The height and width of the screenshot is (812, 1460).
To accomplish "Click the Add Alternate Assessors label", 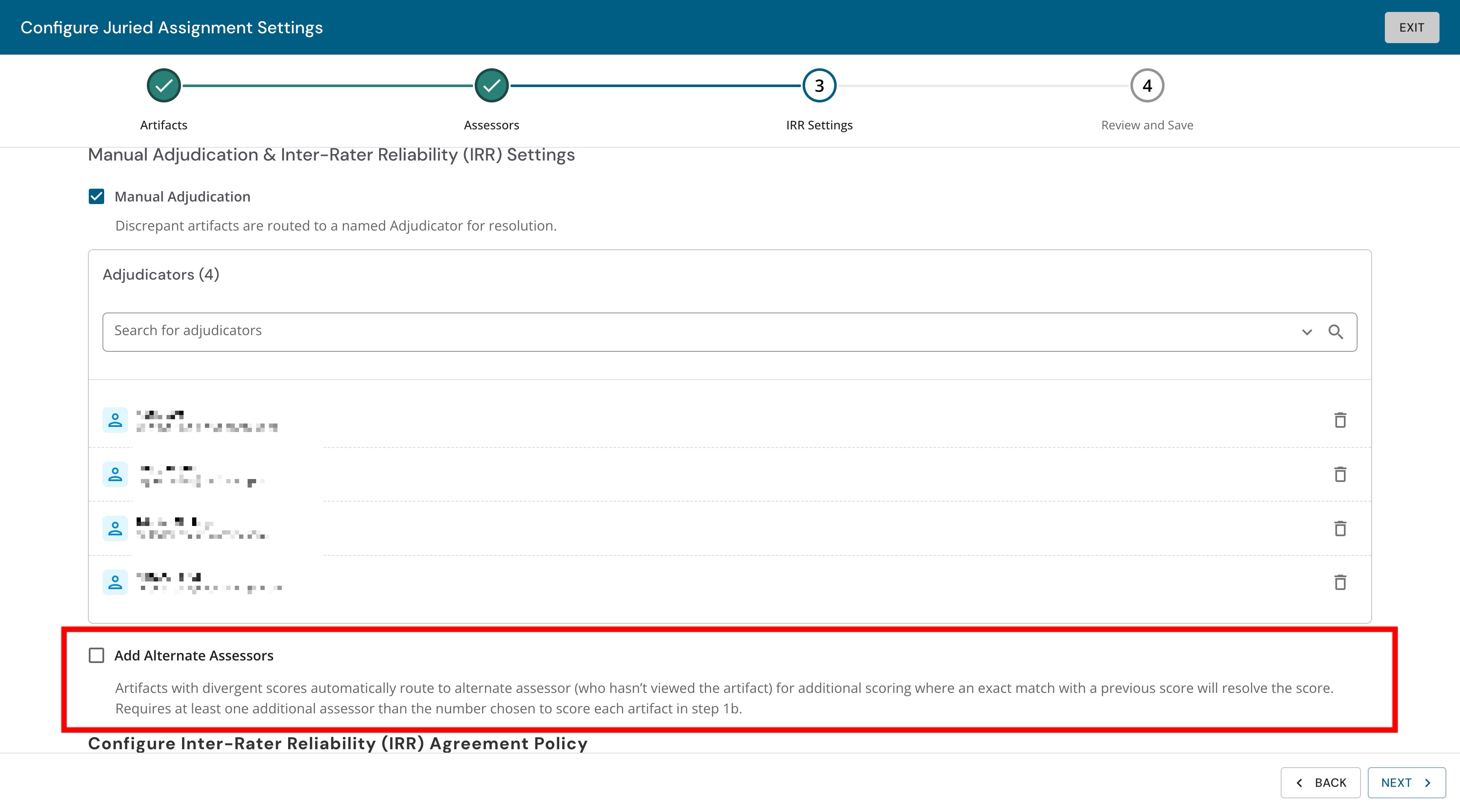I will click(194, 656).
